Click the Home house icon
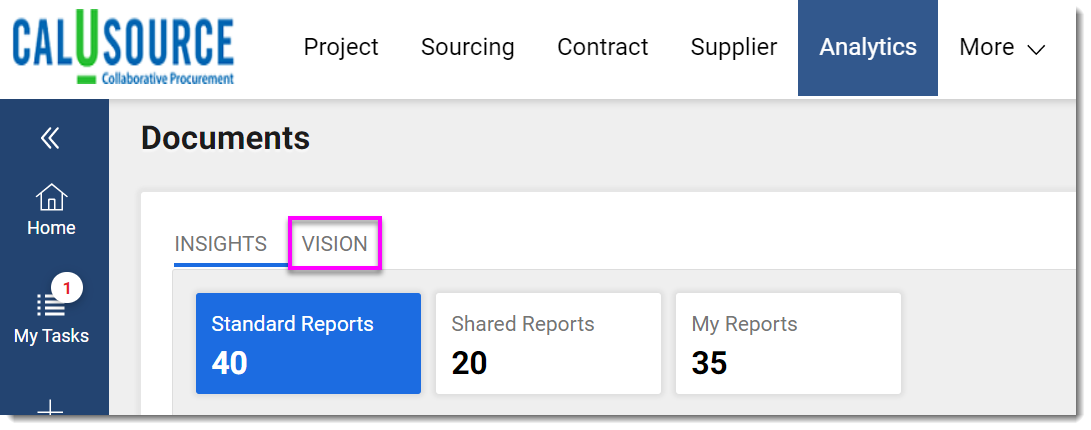 51,198
